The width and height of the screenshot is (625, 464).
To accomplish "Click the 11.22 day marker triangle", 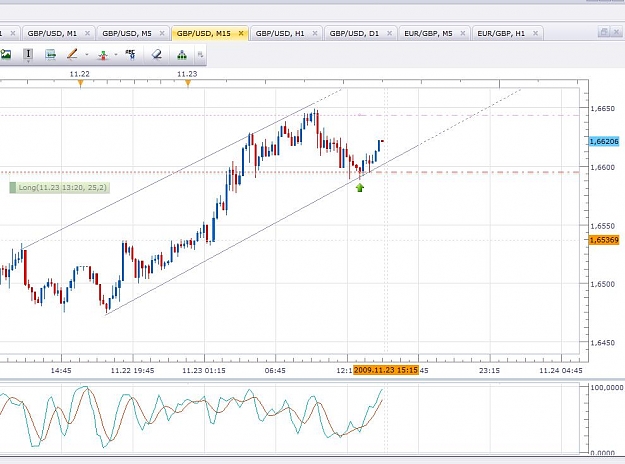I will [81, 83].
